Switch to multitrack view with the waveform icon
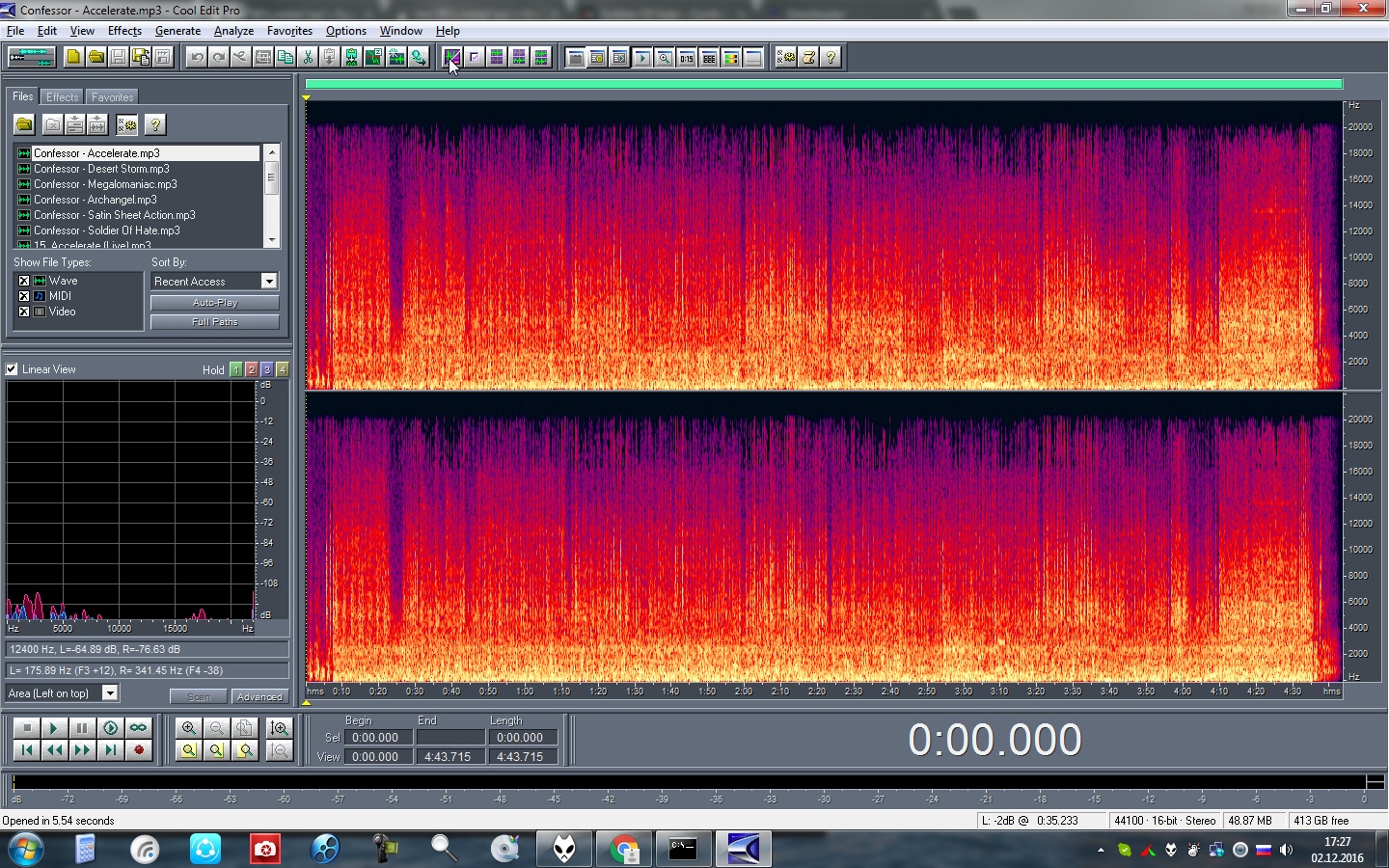 [x=31, y=57]
